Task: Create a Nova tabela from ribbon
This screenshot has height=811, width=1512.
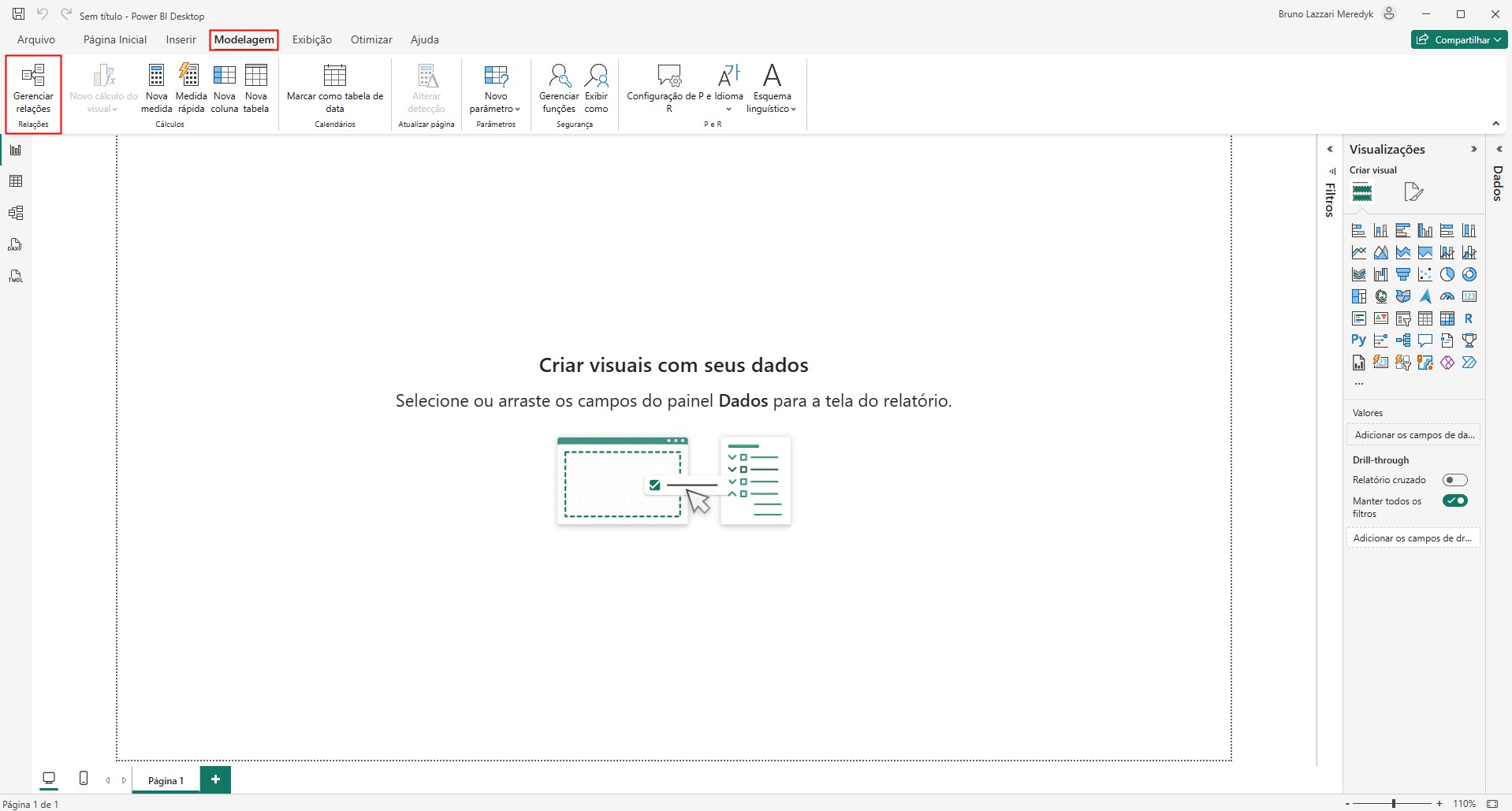Action: [256, 89]
